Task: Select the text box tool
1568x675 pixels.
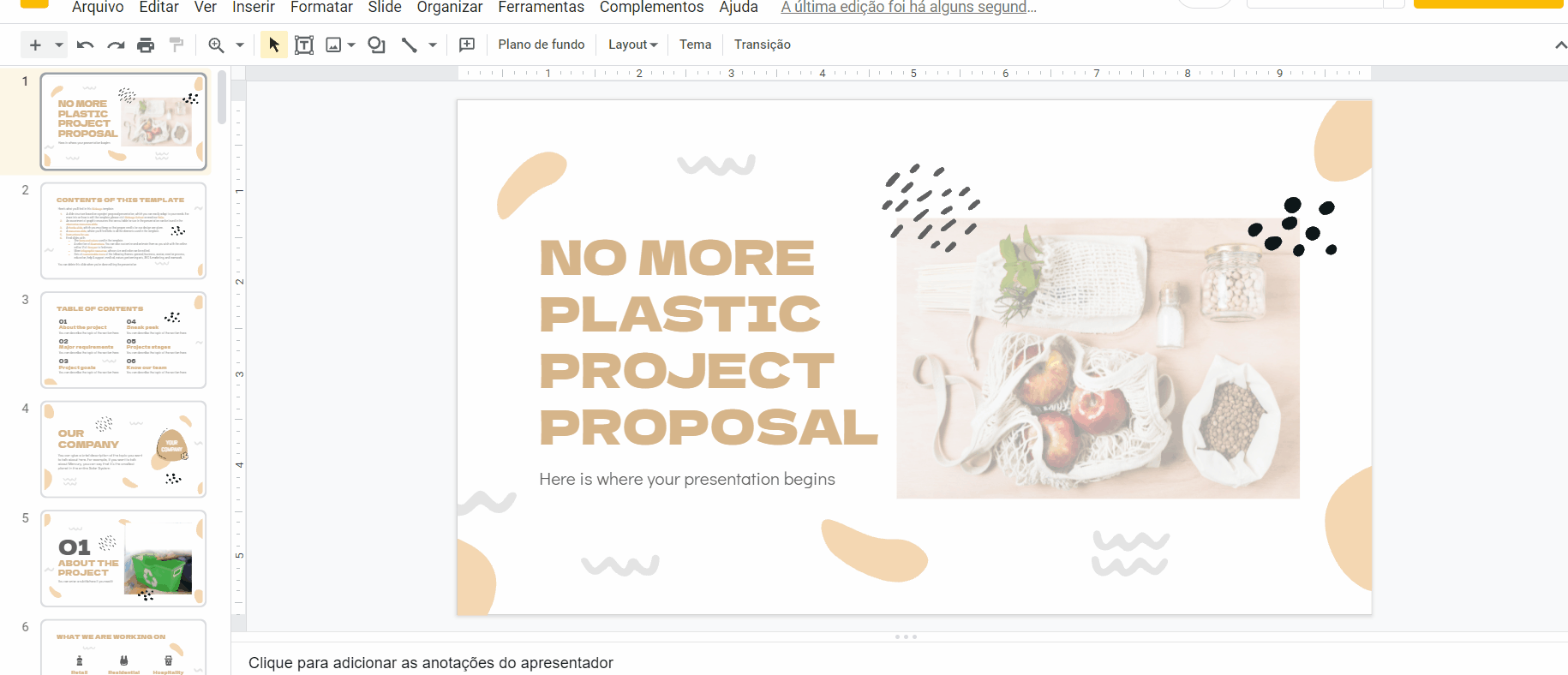Action: click(304, 45)
